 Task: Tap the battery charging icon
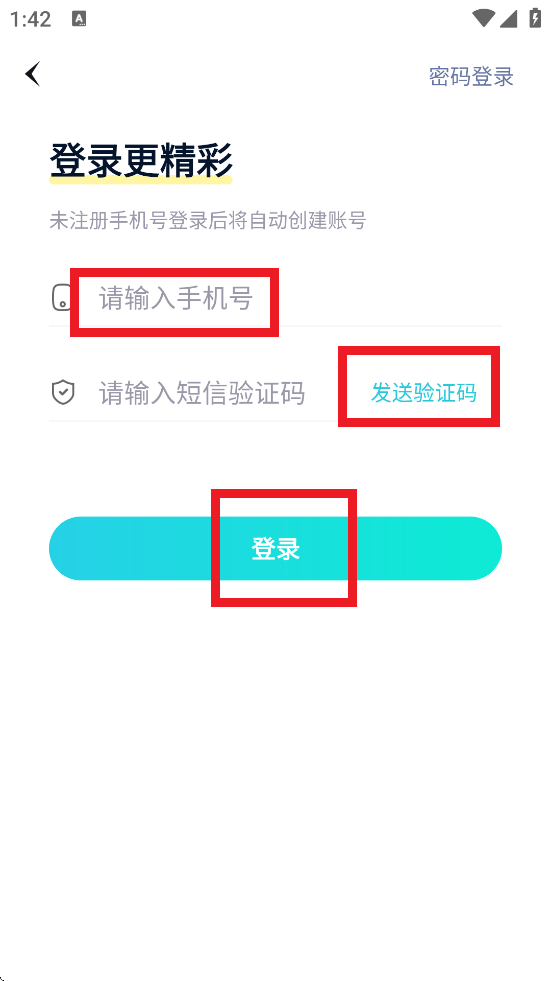pos(535,18)
